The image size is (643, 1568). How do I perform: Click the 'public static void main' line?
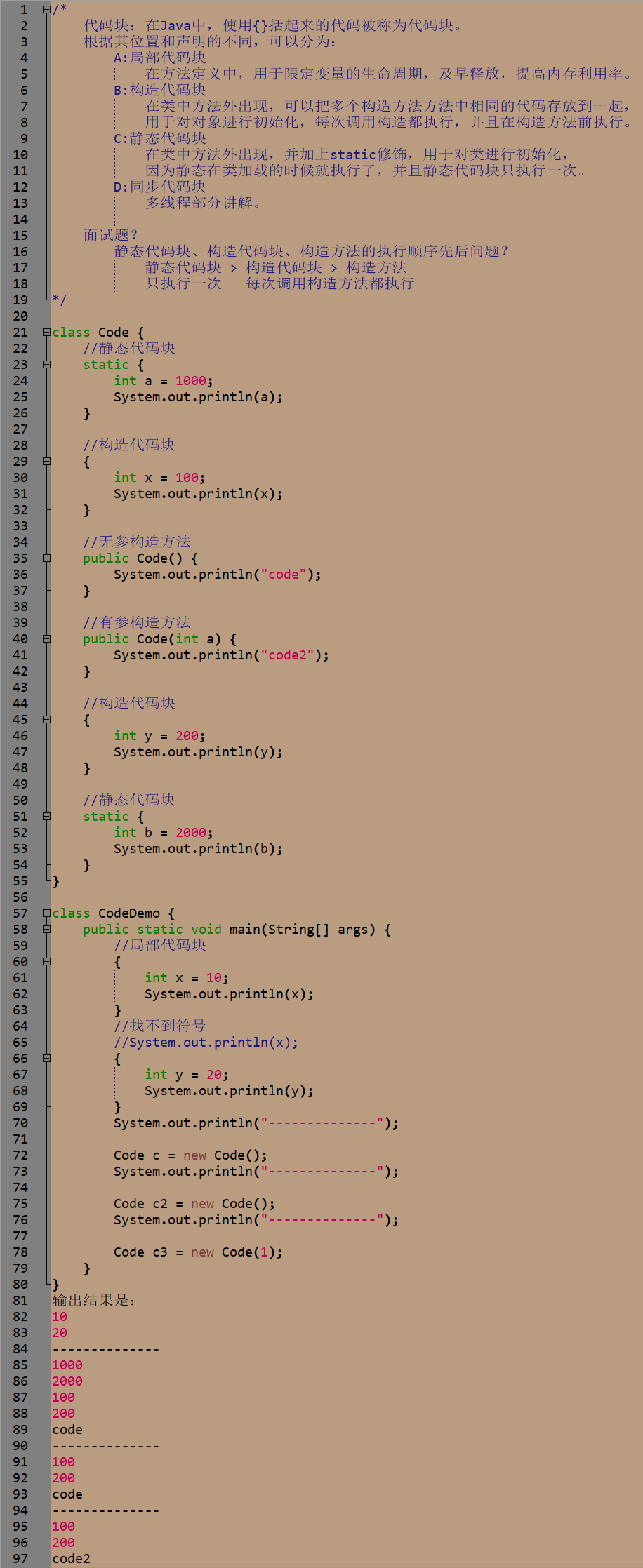click(237, 930)
